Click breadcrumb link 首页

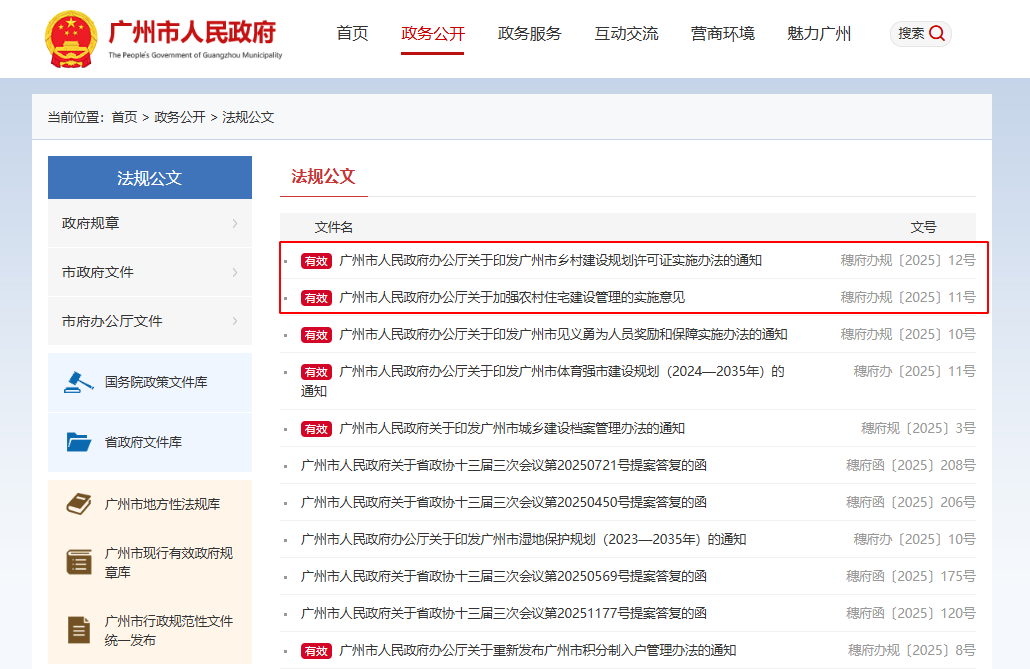tap(124, 117)
